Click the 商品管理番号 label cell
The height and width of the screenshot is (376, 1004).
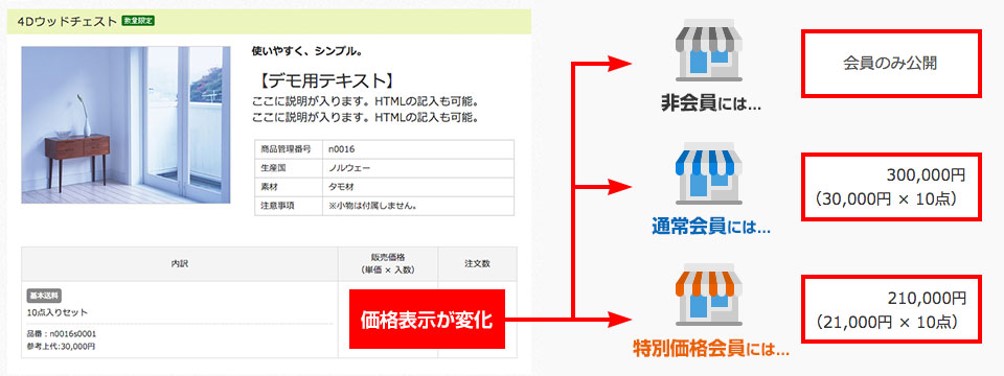click(x=287, y=149)
